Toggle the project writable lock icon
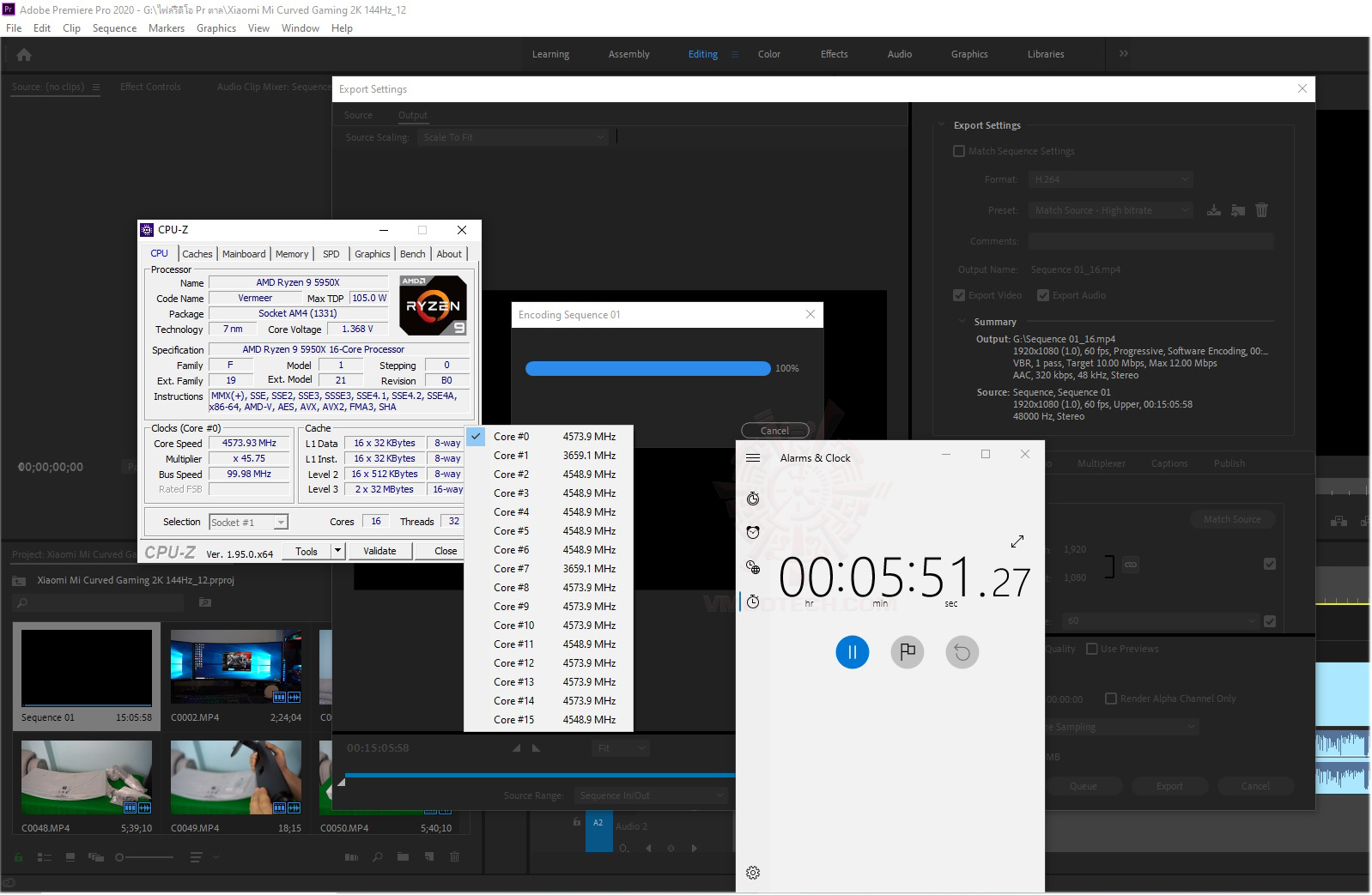This screenshot has height=895, width=1372. coord(18,857)
